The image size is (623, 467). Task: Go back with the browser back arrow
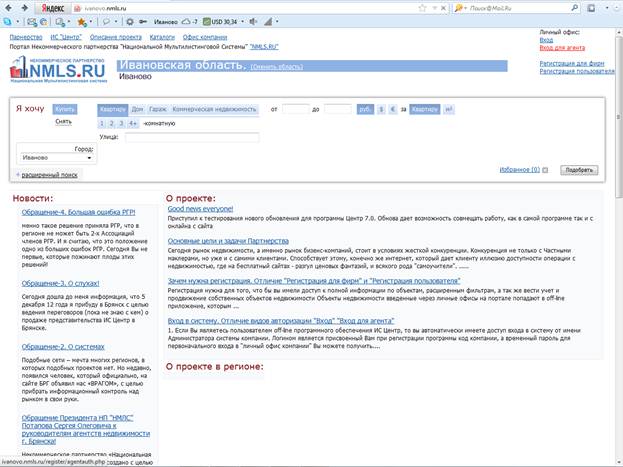pos(8,8)
